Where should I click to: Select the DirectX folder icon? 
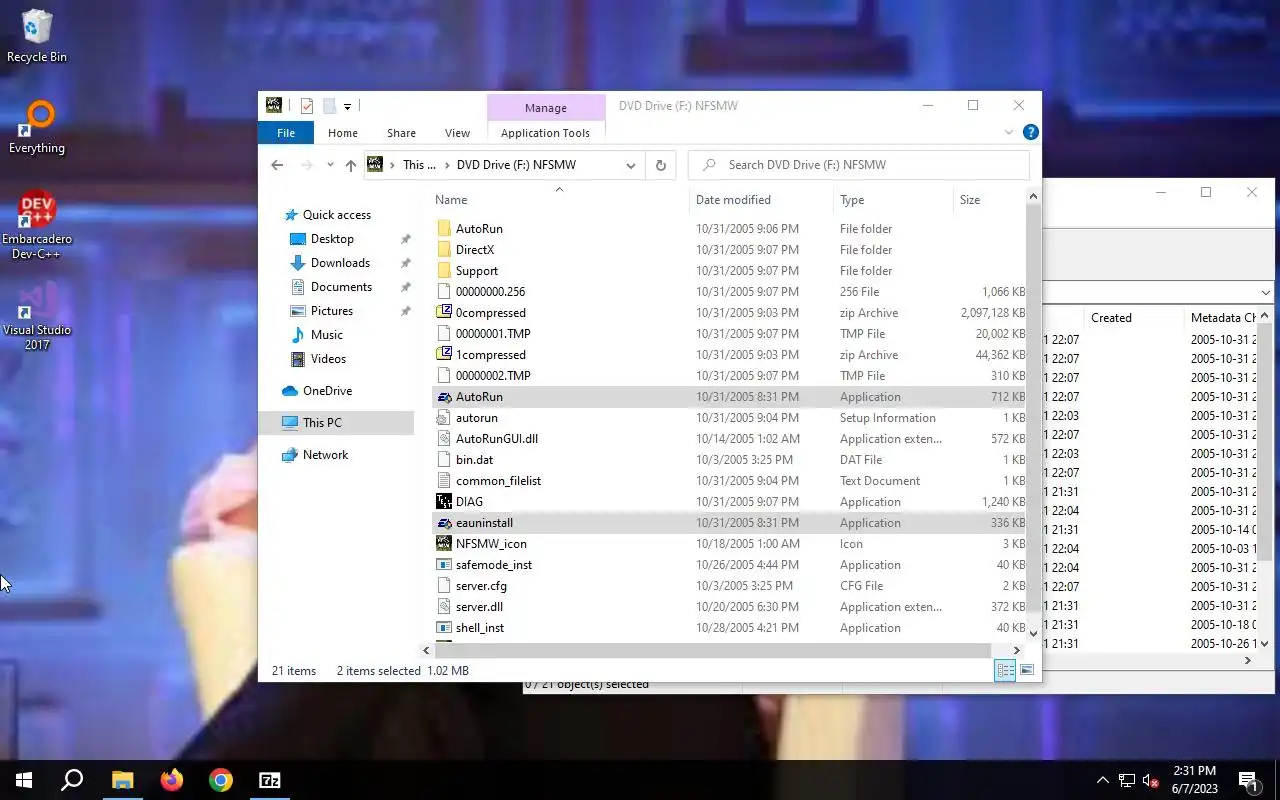444,250
